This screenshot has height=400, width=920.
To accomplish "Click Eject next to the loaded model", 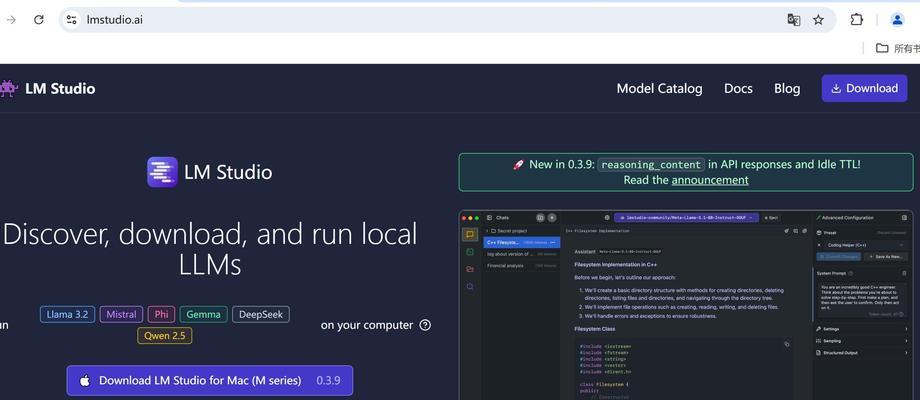I will tap(772, 218).
